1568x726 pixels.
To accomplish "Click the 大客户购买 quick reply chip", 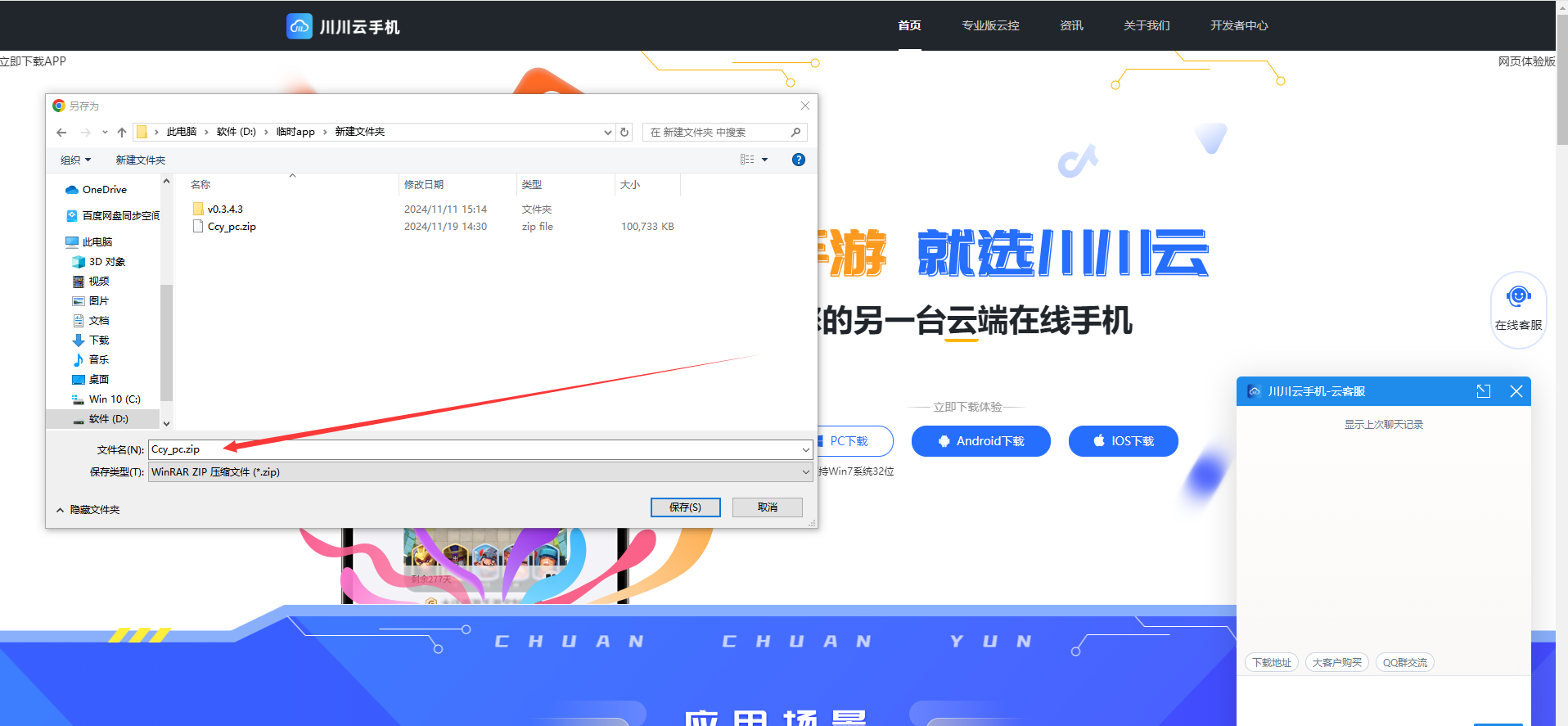I will pos(1337,662).
